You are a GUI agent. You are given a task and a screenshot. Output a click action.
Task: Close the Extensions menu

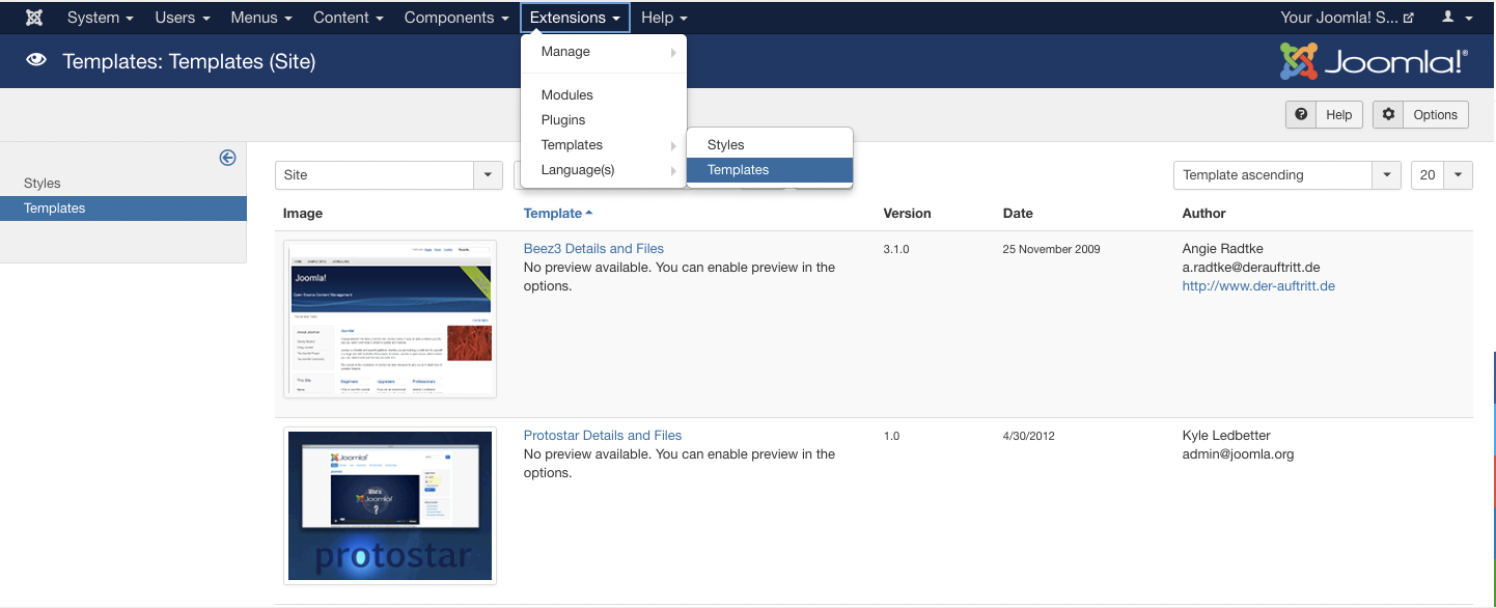(x=575, y=17)
